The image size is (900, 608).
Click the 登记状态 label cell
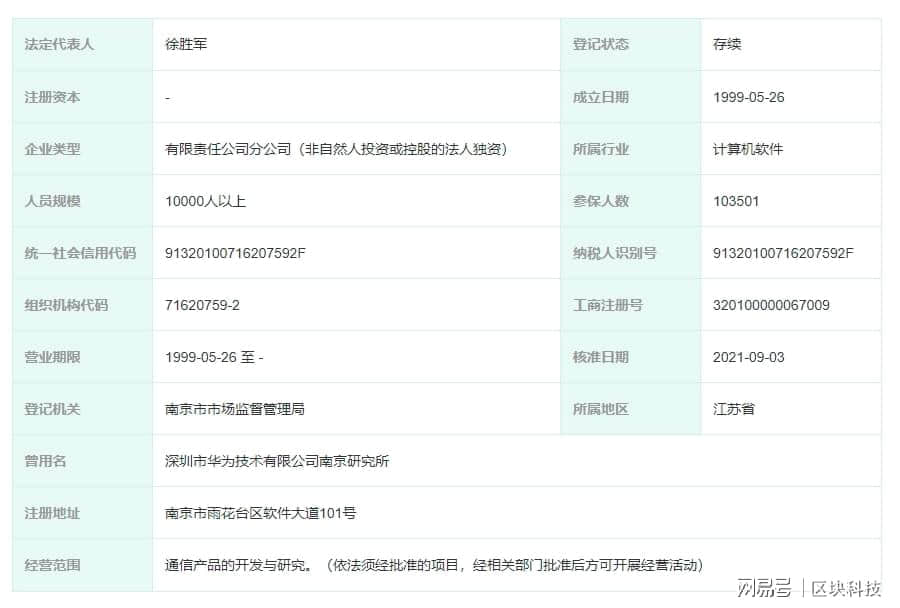point(630,44)
